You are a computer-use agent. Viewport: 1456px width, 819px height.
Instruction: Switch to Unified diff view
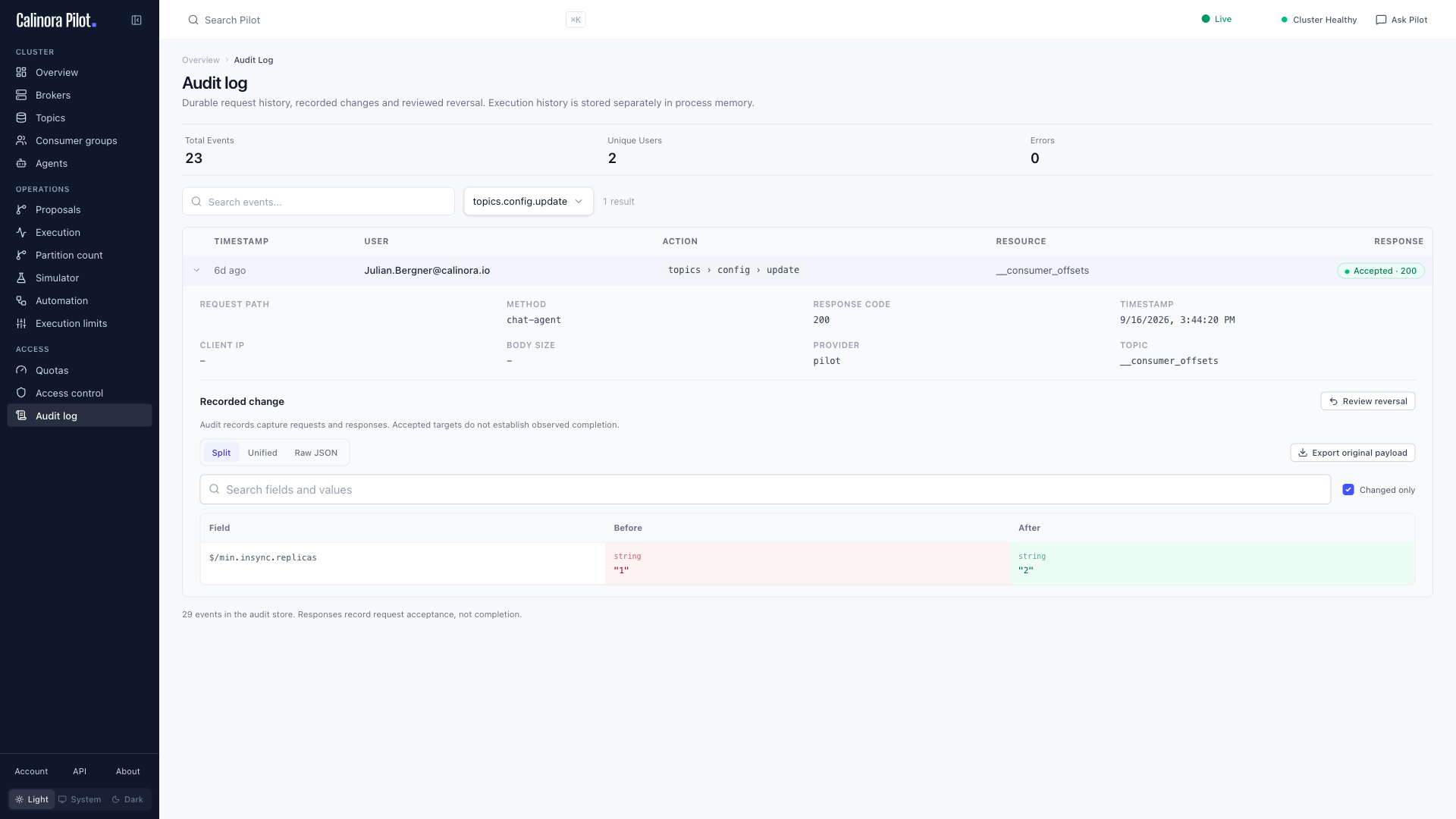pos(262,453)
